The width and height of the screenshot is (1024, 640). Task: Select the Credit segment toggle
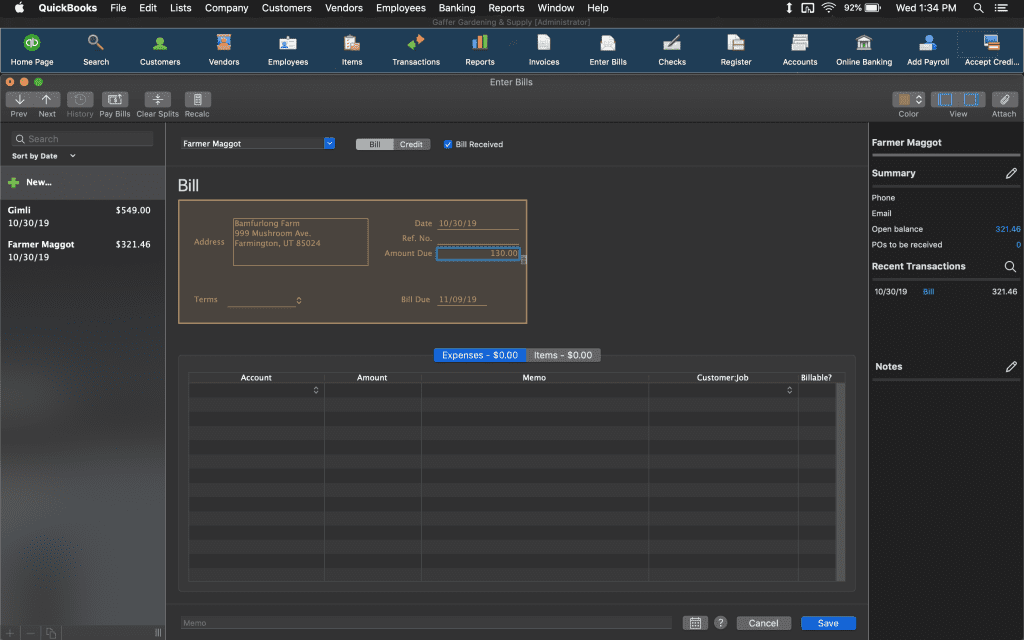click(411, 144)
